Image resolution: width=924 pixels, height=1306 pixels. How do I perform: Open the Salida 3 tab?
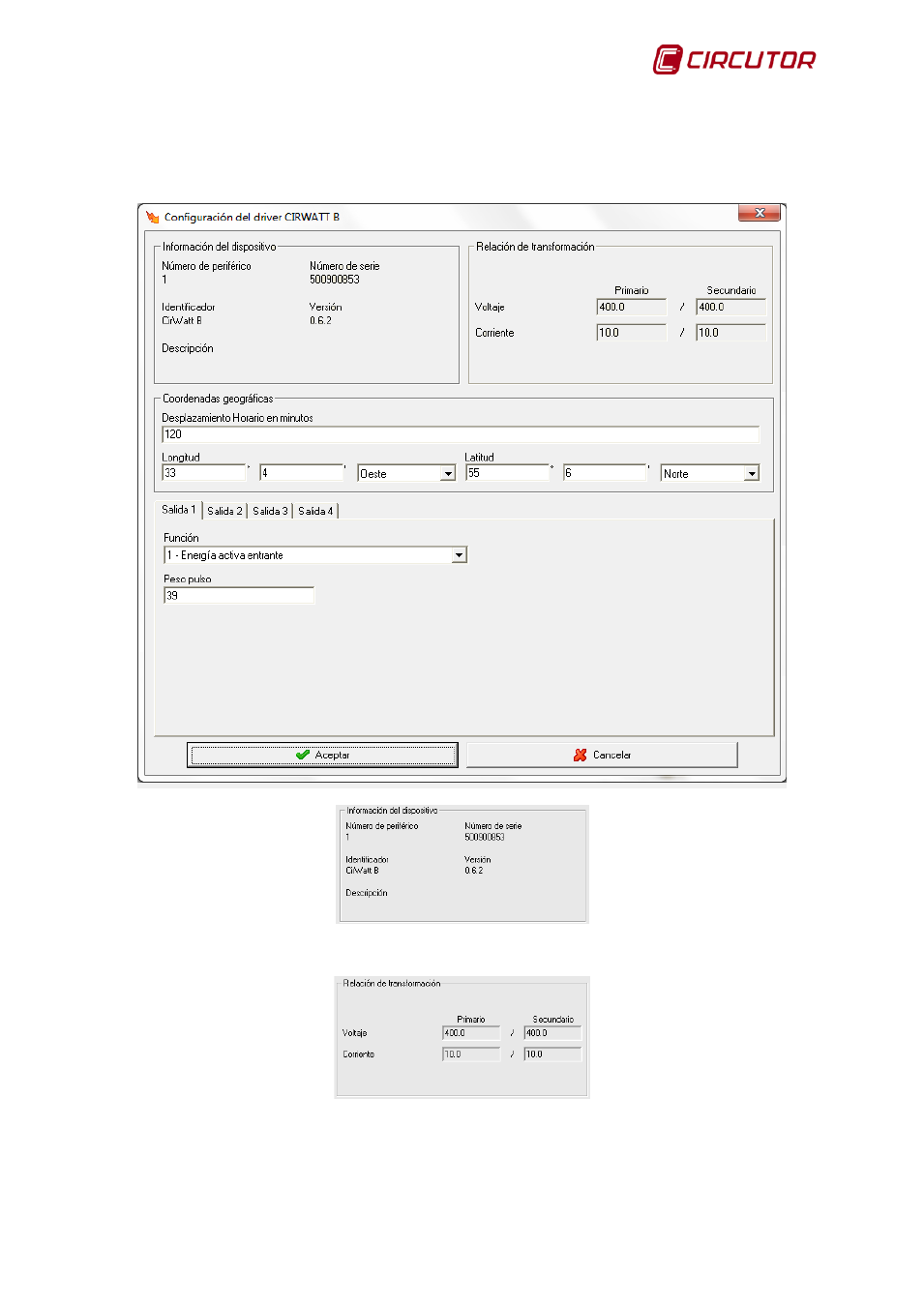coord(270,511)
